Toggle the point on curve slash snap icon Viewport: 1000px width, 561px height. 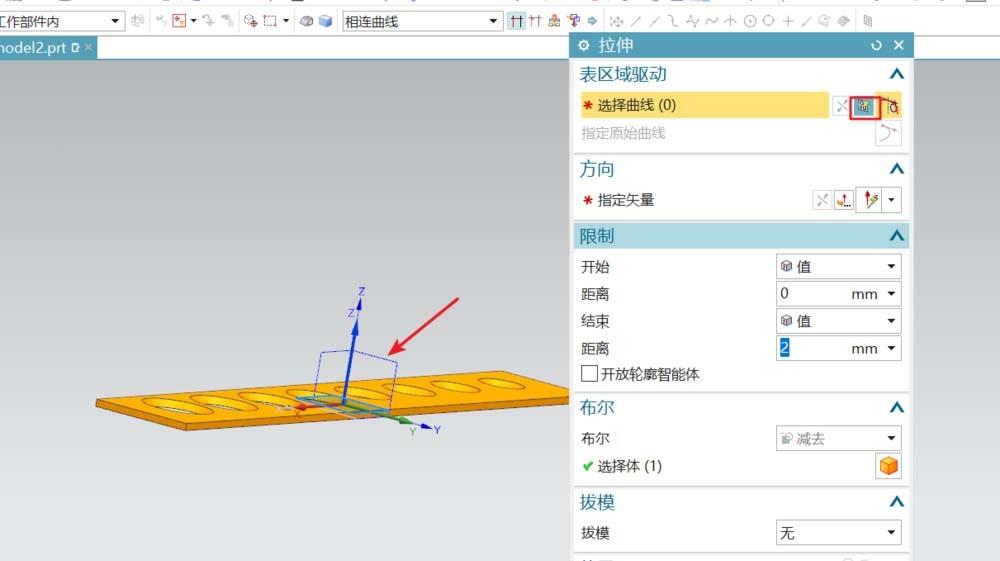806,21
